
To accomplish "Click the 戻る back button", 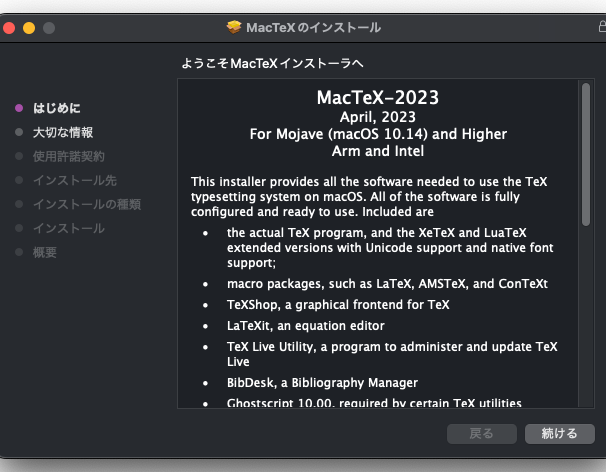I will tap(481, 434).
